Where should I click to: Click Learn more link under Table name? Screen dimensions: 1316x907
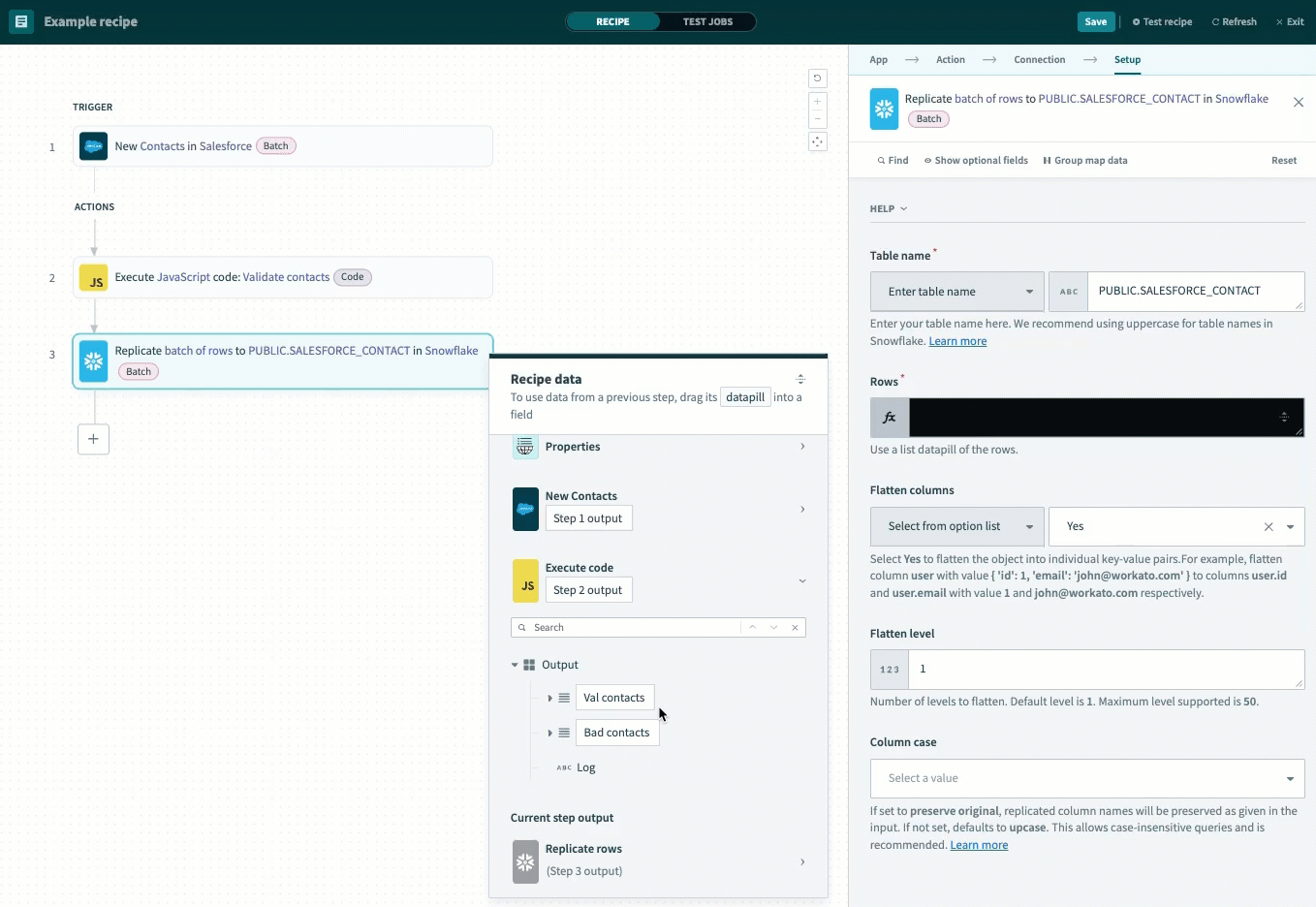[x=957, y=341]
